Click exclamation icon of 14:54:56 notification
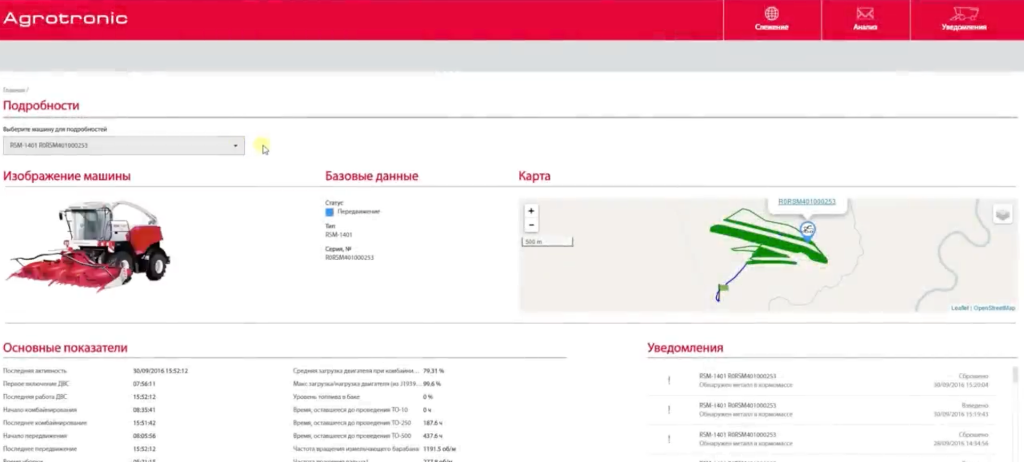Screen dimensions: 1024x462 pyautogui.click(x=668, y=438)
